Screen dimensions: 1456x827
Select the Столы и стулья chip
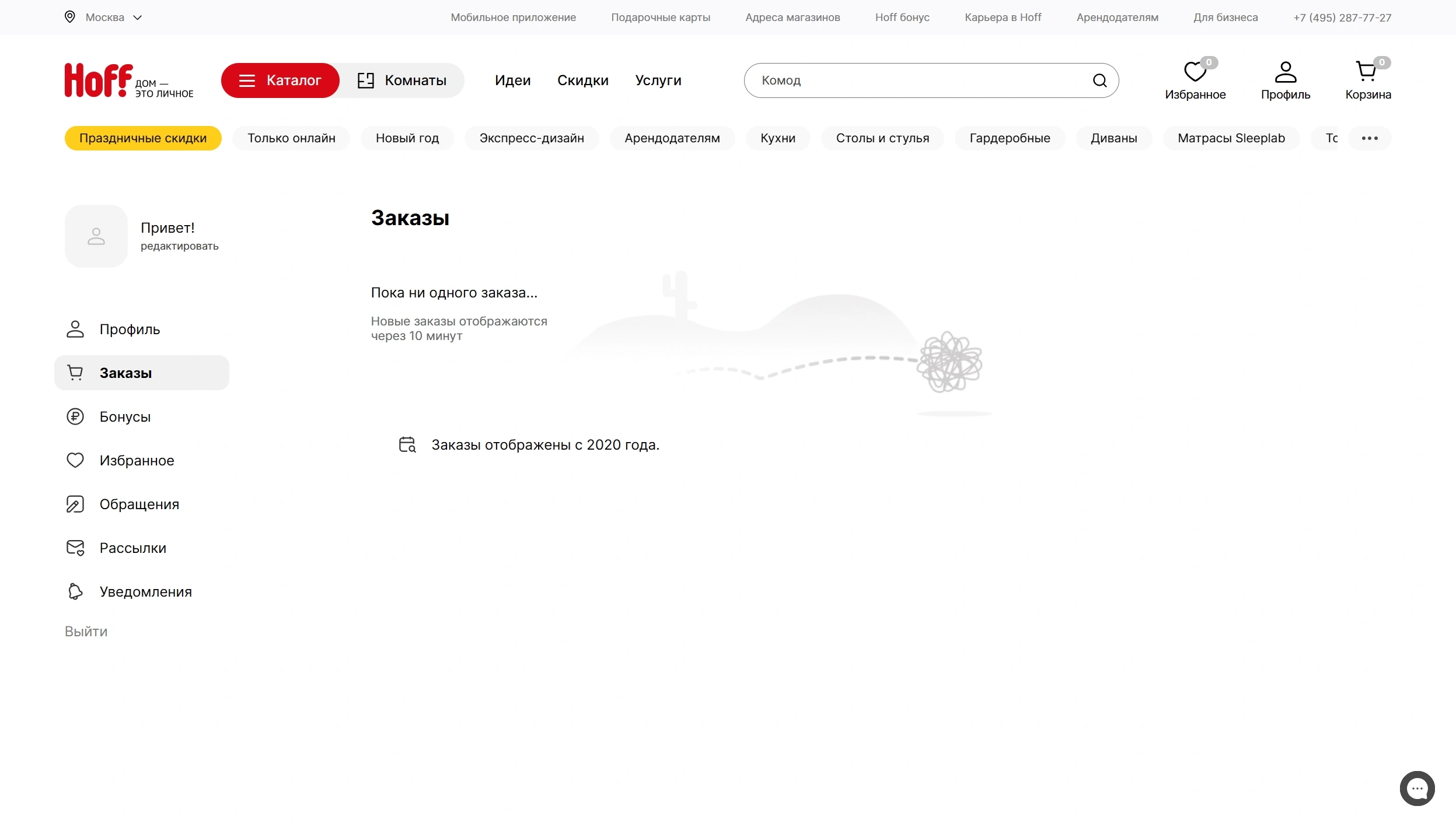(882, 138)
